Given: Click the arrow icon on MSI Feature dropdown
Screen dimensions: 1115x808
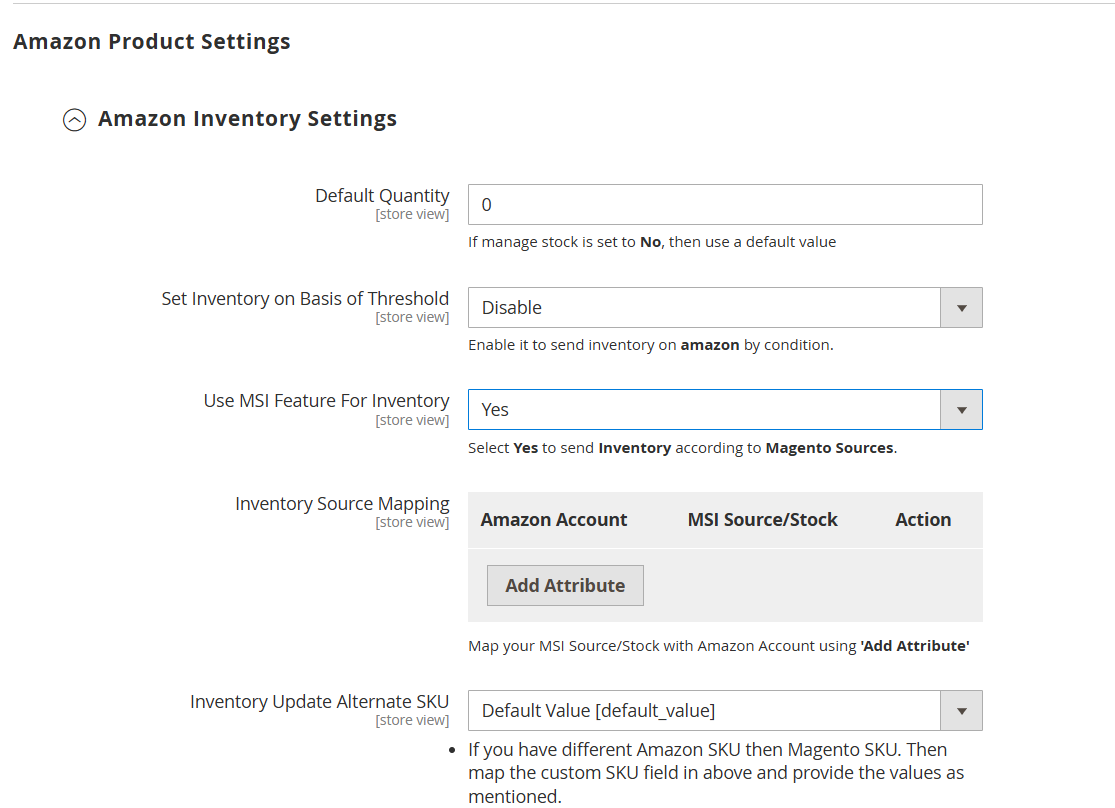Looking at the screenshot, I should [x=961, y=410].
